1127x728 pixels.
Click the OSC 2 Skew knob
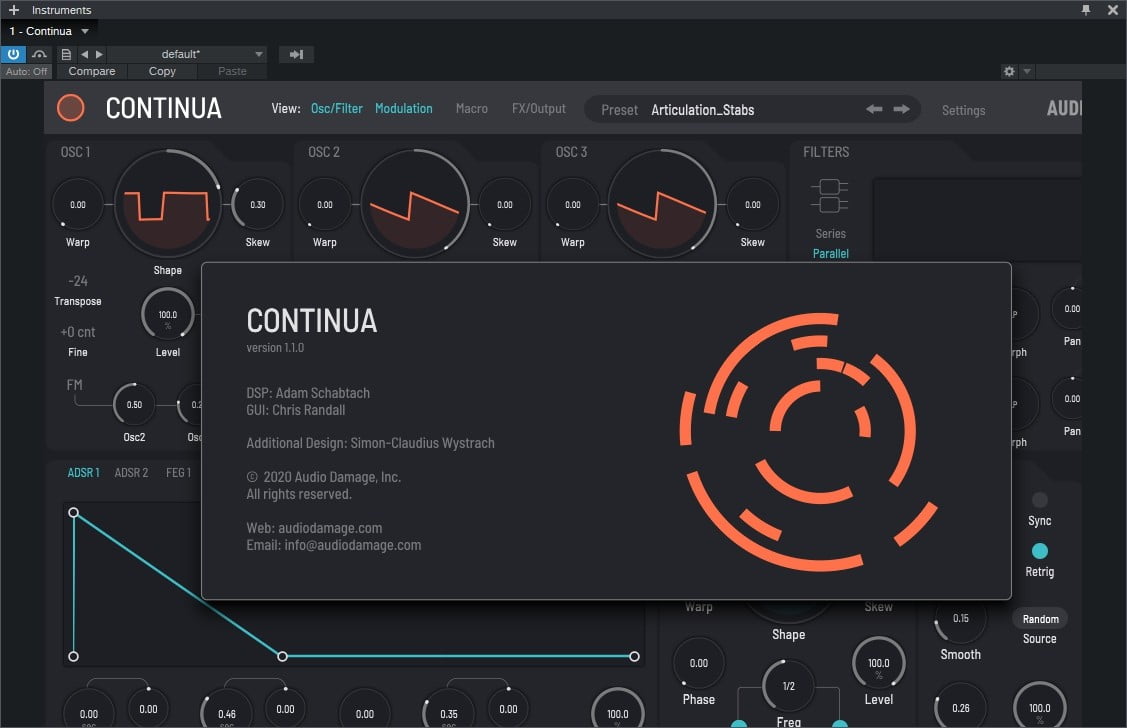click(505, 205)
